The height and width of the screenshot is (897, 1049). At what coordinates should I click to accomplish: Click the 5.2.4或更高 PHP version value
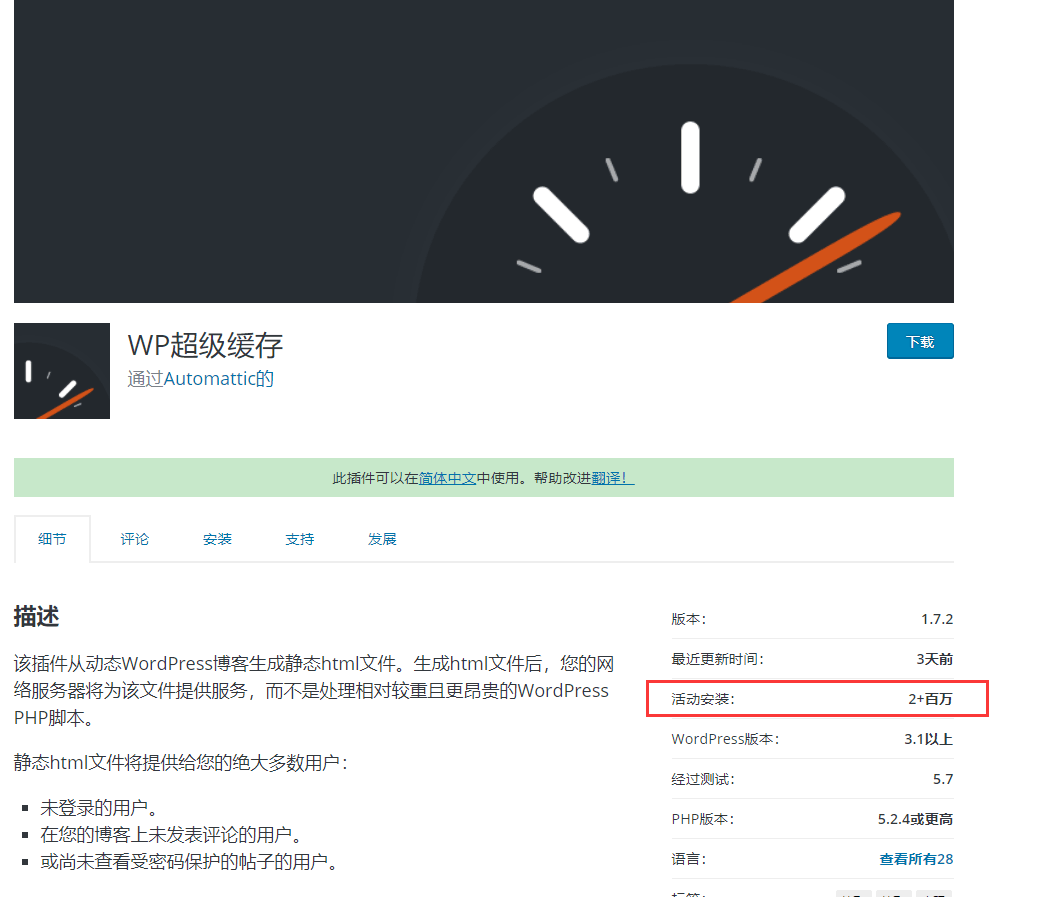coord(915,819)
